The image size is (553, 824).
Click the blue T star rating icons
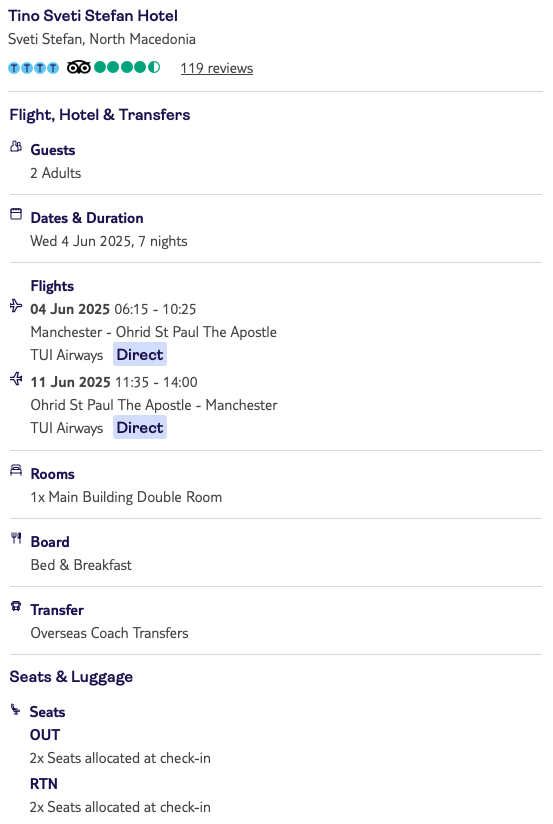coord(34,68)
